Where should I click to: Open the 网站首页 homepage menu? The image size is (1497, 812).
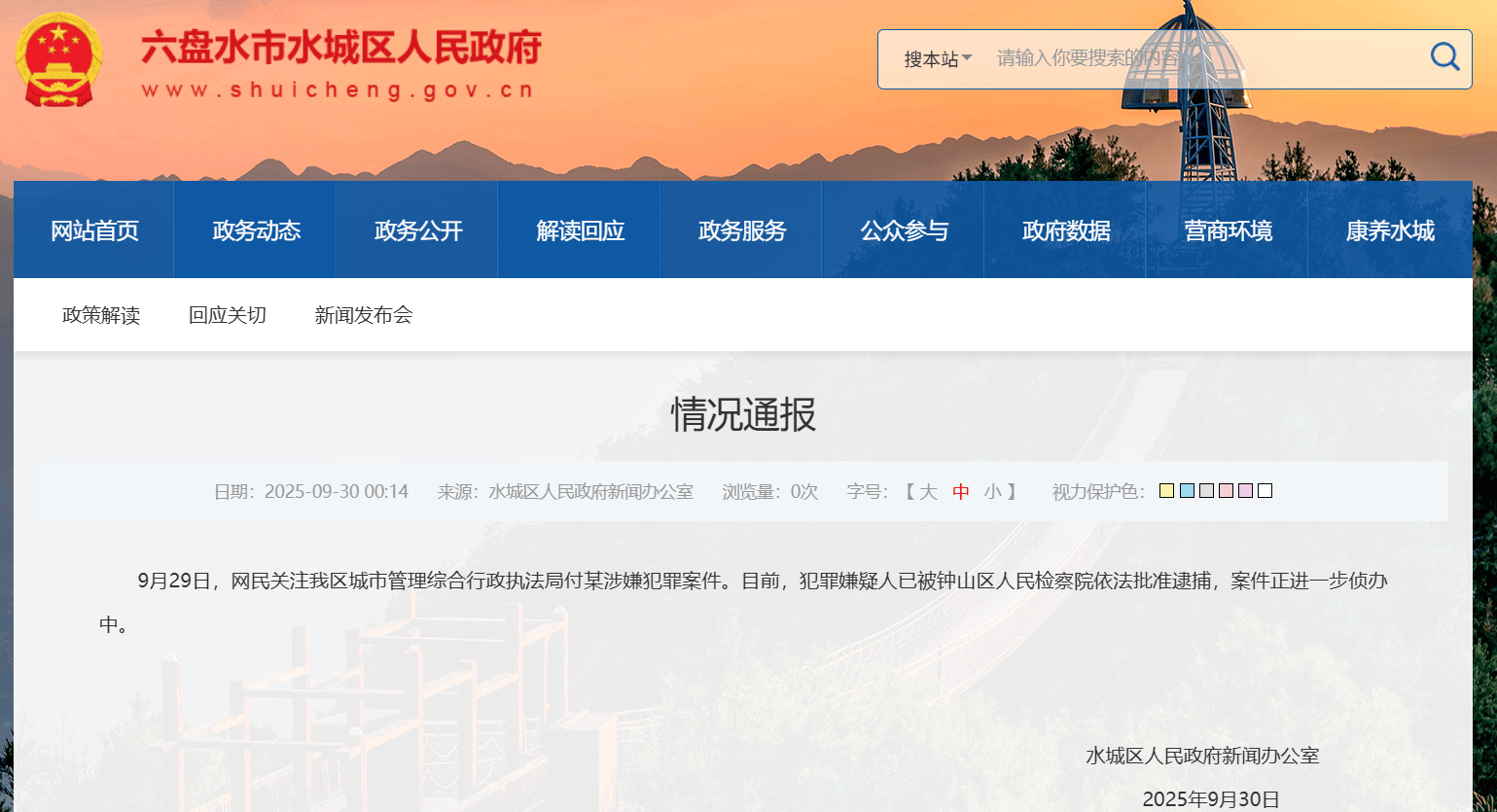[93, 229]
